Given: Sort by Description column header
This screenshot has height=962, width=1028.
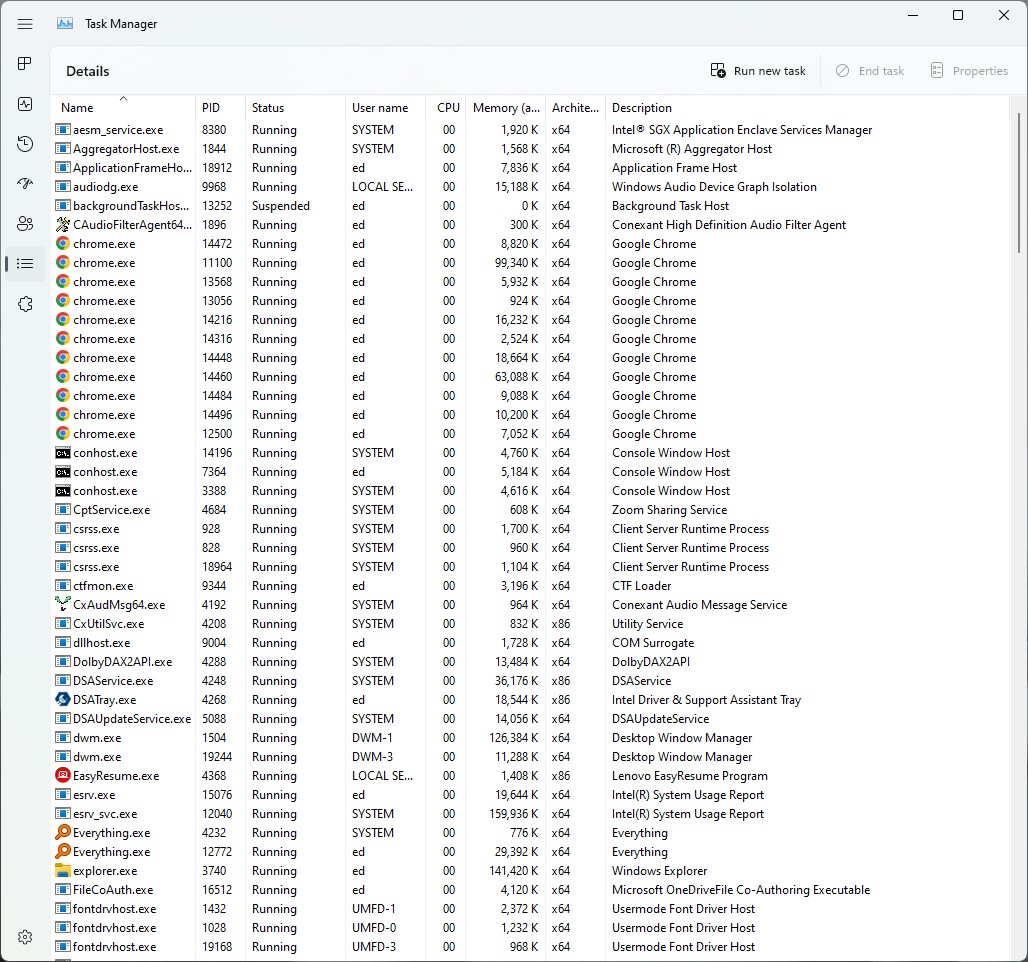Looking at the screenshot, I should tap(806, 108).
